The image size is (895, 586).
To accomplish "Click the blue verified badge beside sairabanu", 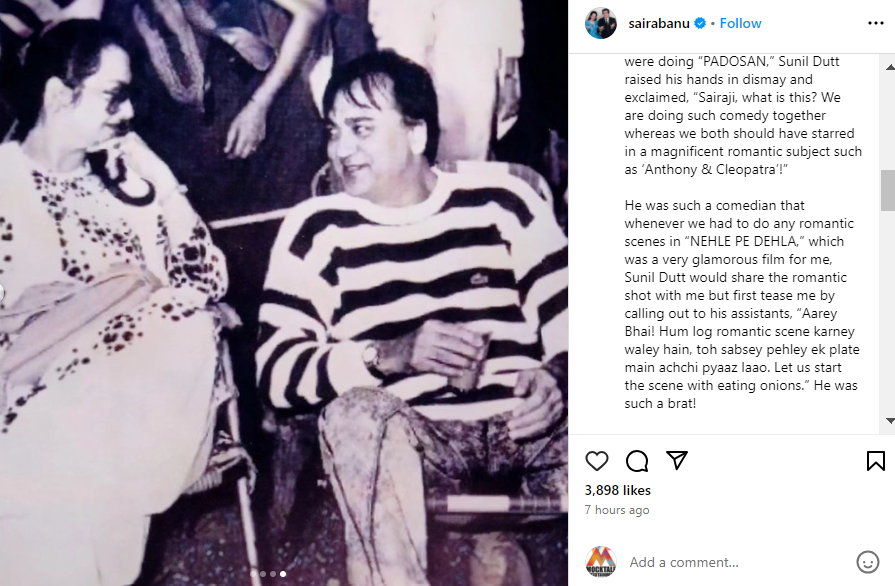I will pyautogui.click(x=700, y=23).
